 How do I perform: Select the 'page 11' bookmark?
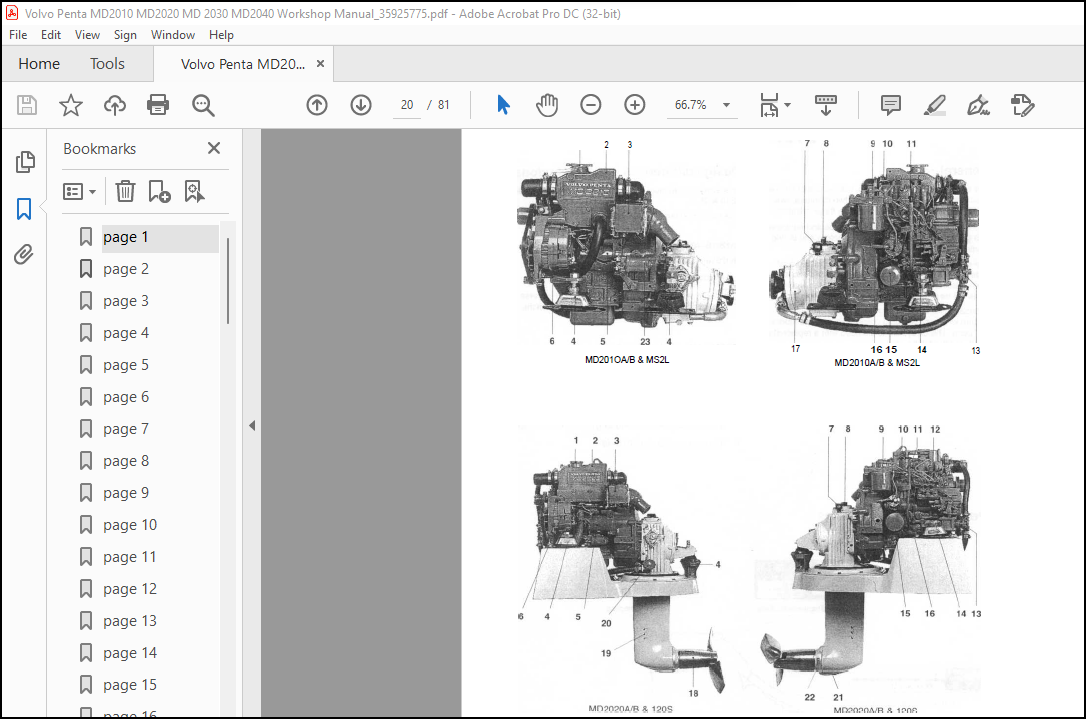130,557
